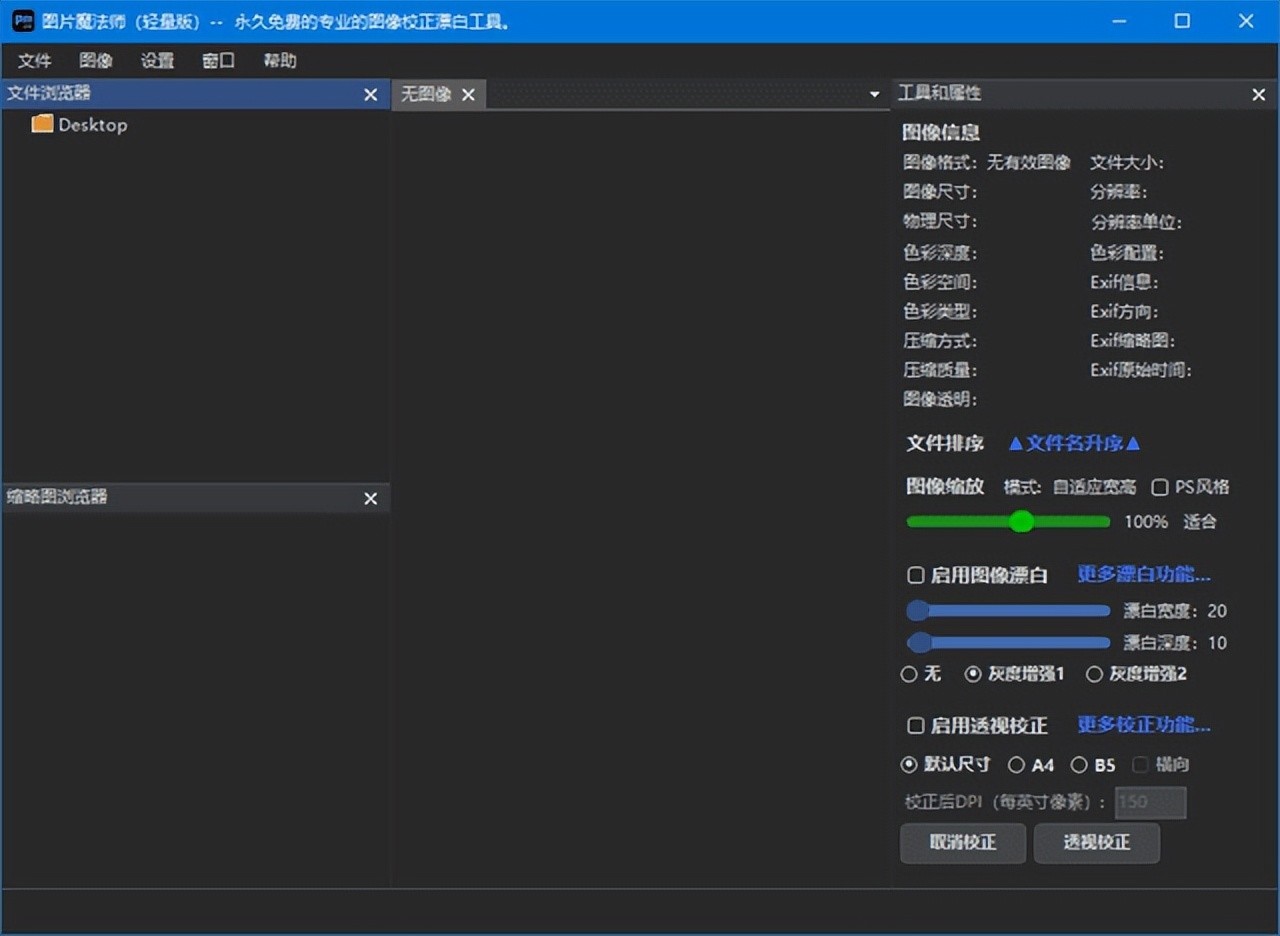The height and width of the screenshot is (936, 1280).
Task: Enable 启用透视校正 checkbox
Action: click(915, 725)
